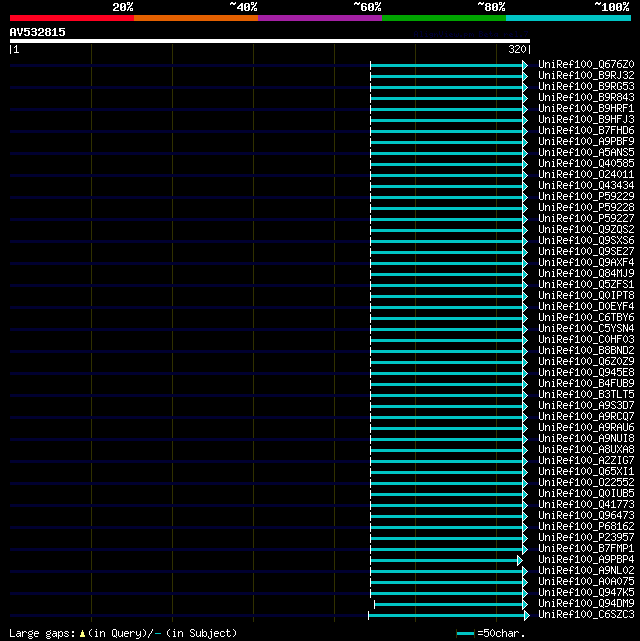The width and height of the screenshot is (640, 641).
Task: Select label UniRef100_Q945E8
Action: click(x=586, y=372)
